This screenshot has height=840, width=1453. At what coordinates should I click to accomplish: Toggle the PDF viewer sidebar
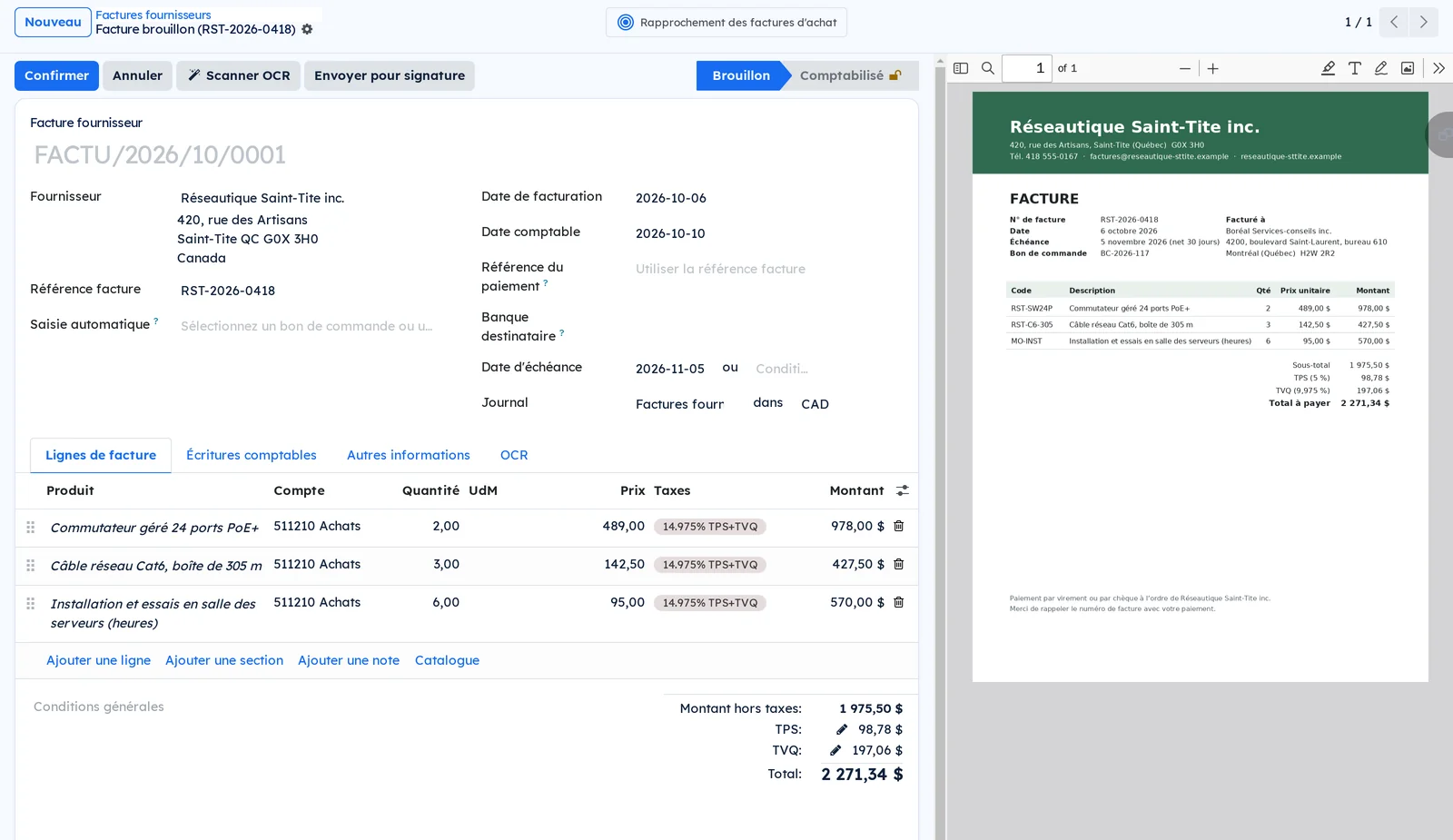961,68
